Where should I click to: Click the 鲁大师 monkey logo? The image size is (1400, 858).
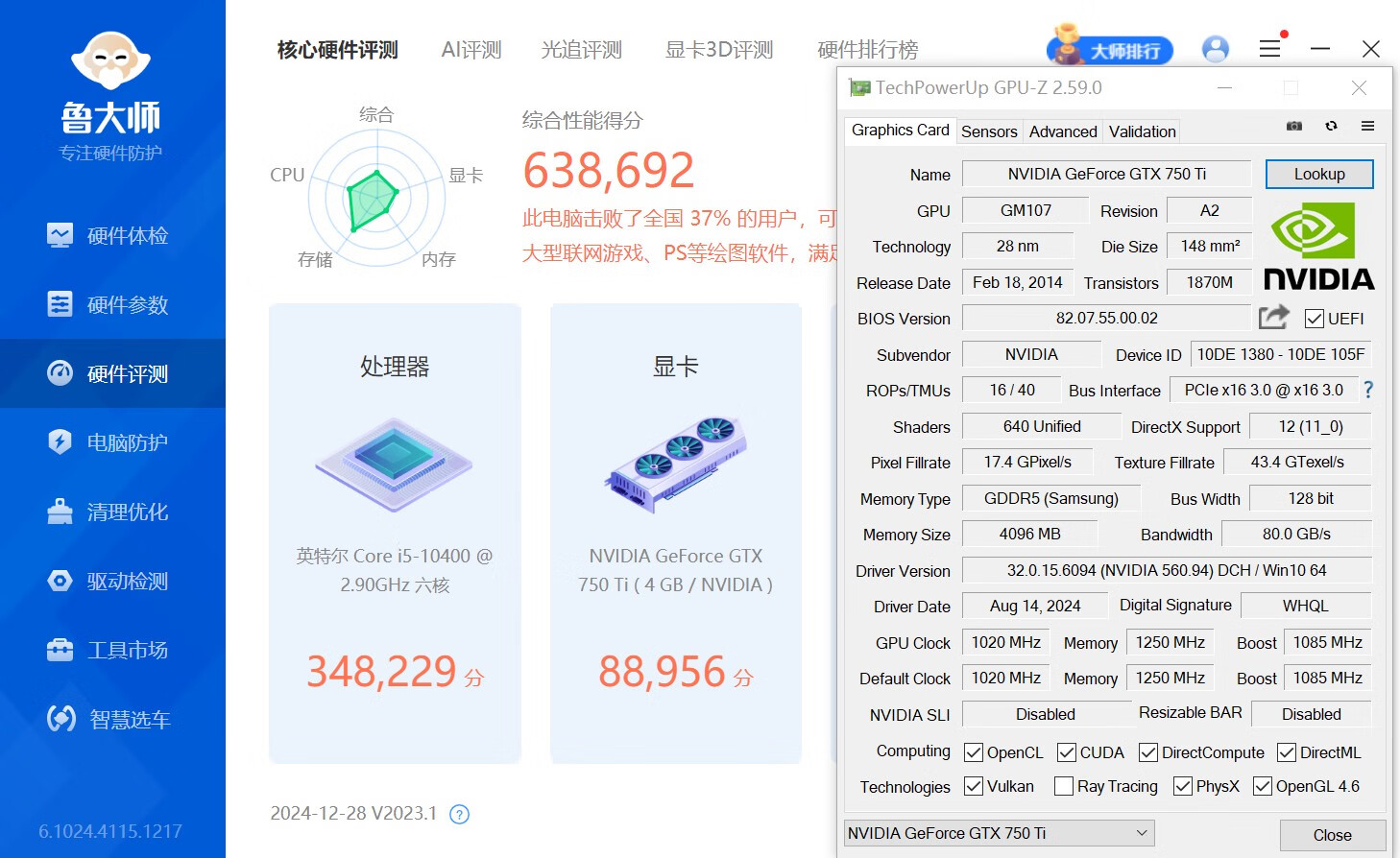pyautogui.click(x=111, y=62)
